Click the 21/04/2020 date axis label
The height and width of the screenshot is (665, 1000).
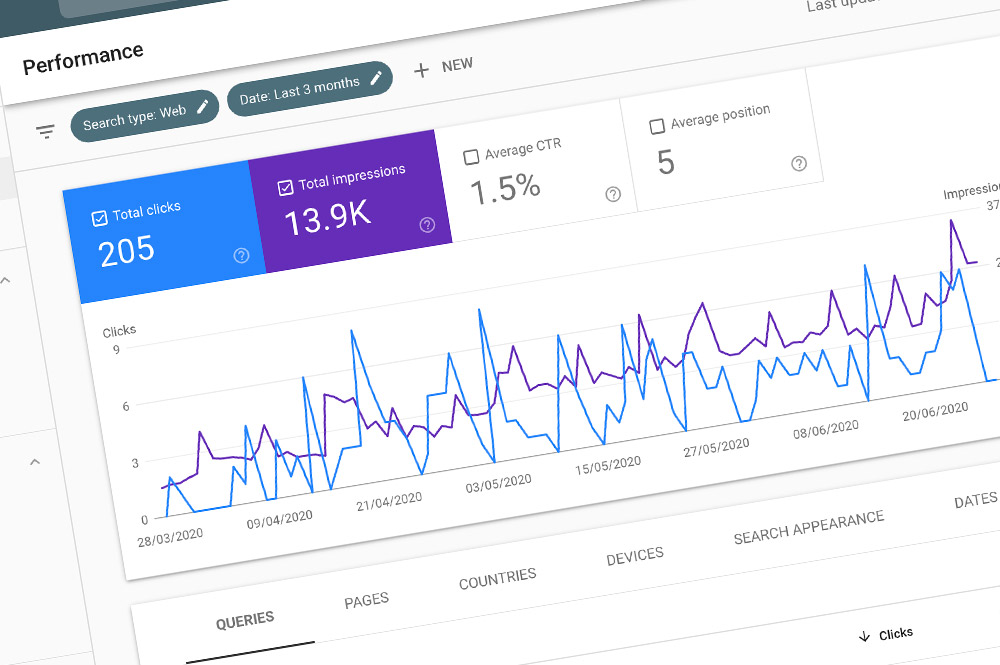(389, 501)
